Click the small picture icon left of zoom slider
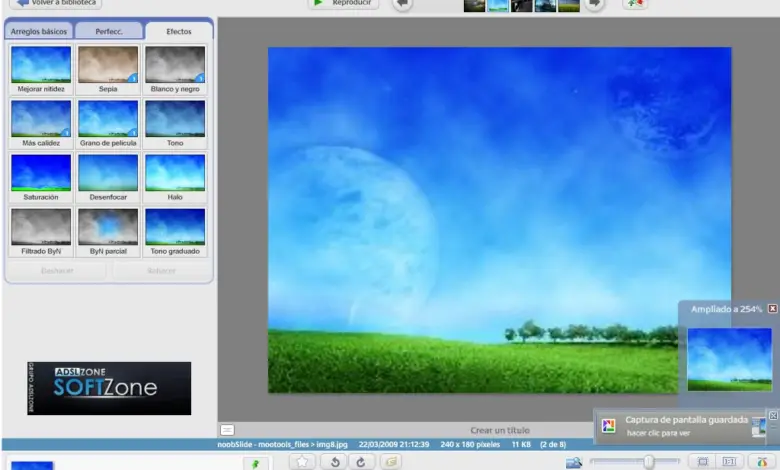The image size is (780, 470). click(x=574, y=463)
